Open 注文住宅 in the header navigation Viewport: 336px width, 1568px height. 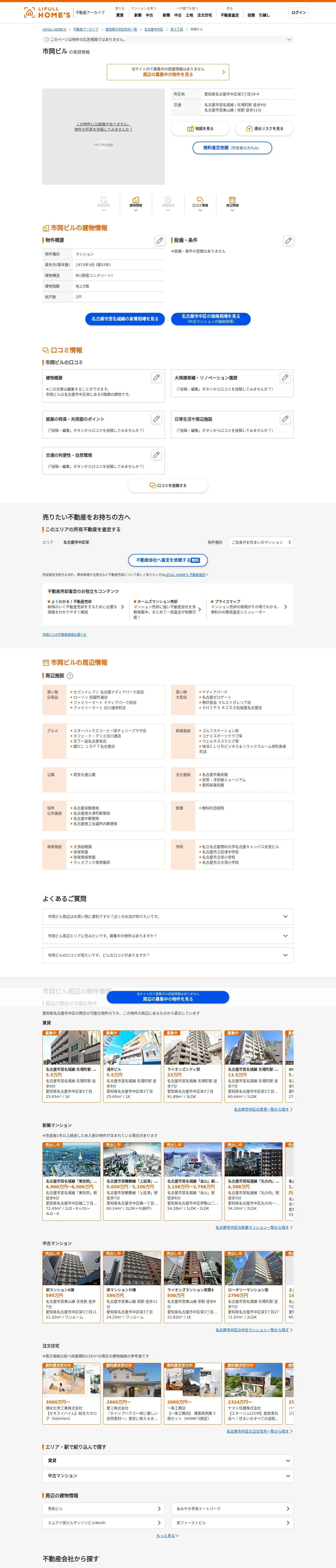pos(205,15)
